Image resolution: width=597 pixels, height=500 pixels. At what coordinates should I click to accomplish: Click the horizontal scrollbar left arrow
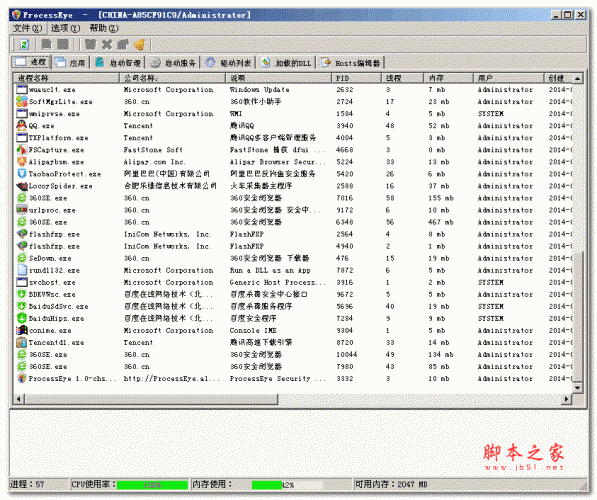(x=19, y=399)
